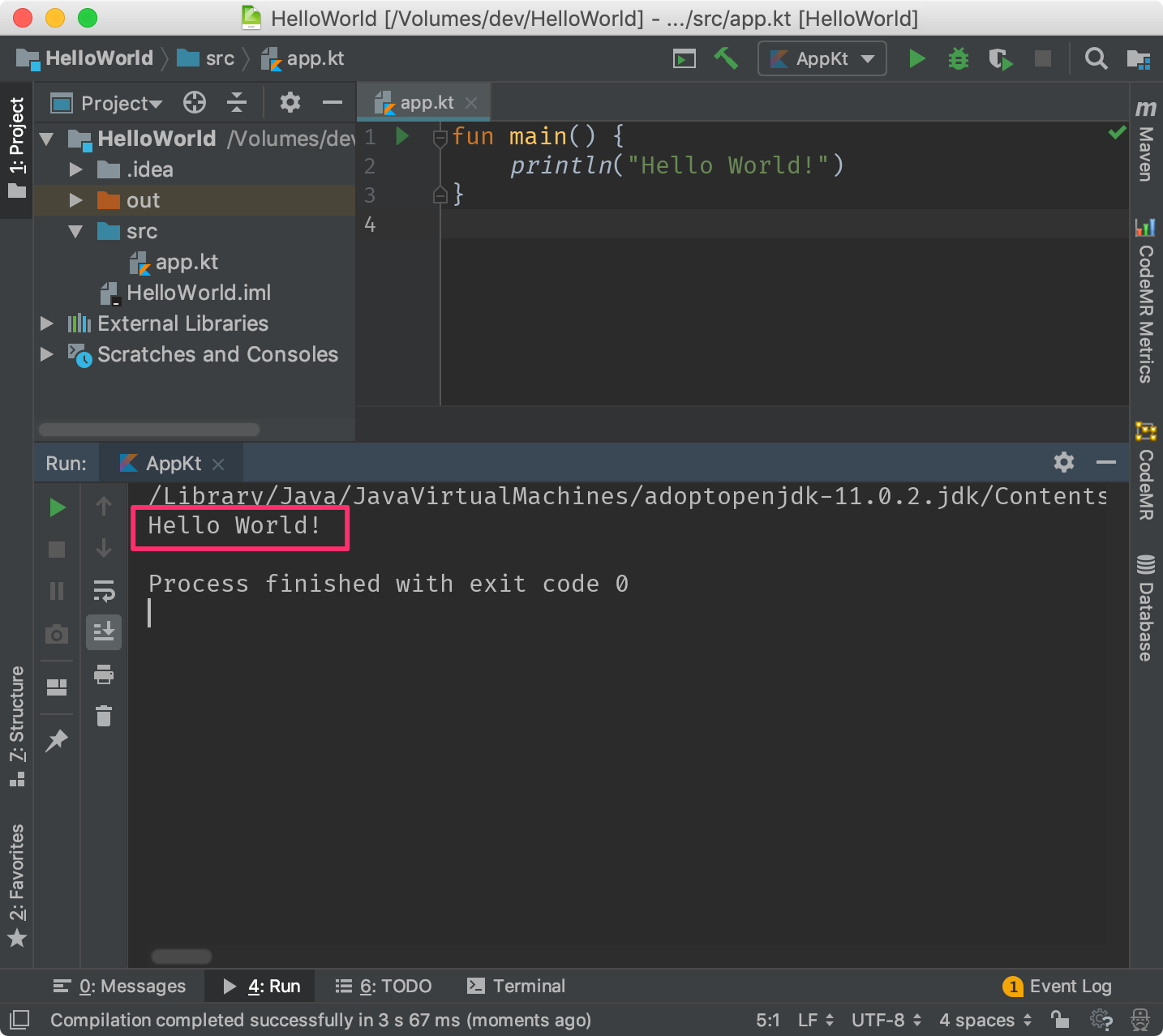Click the thread dump camera icon
1163x1036 pixels.
pos(57,634)
